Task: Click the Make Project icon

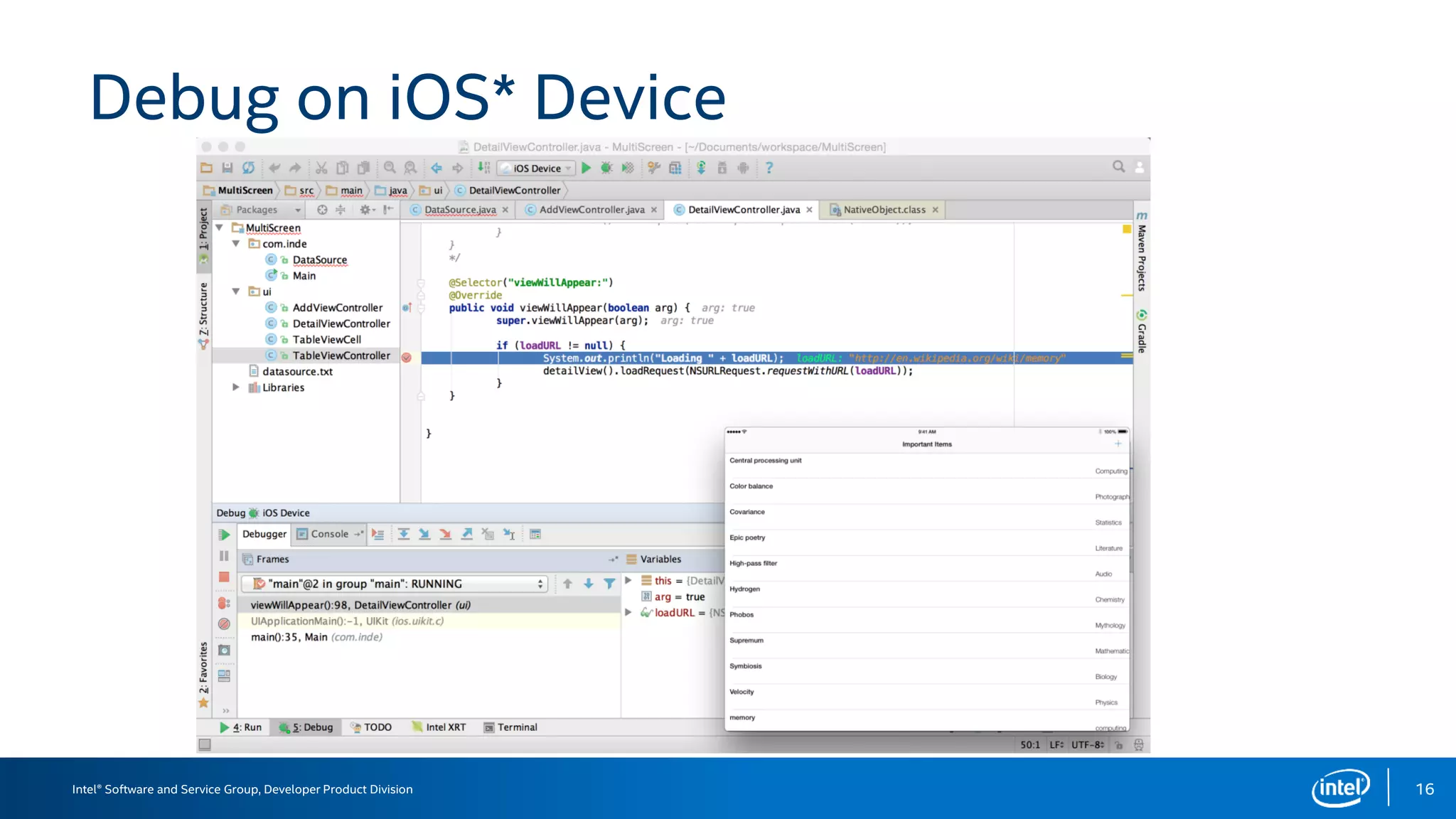Action: [x=483, y=168]
